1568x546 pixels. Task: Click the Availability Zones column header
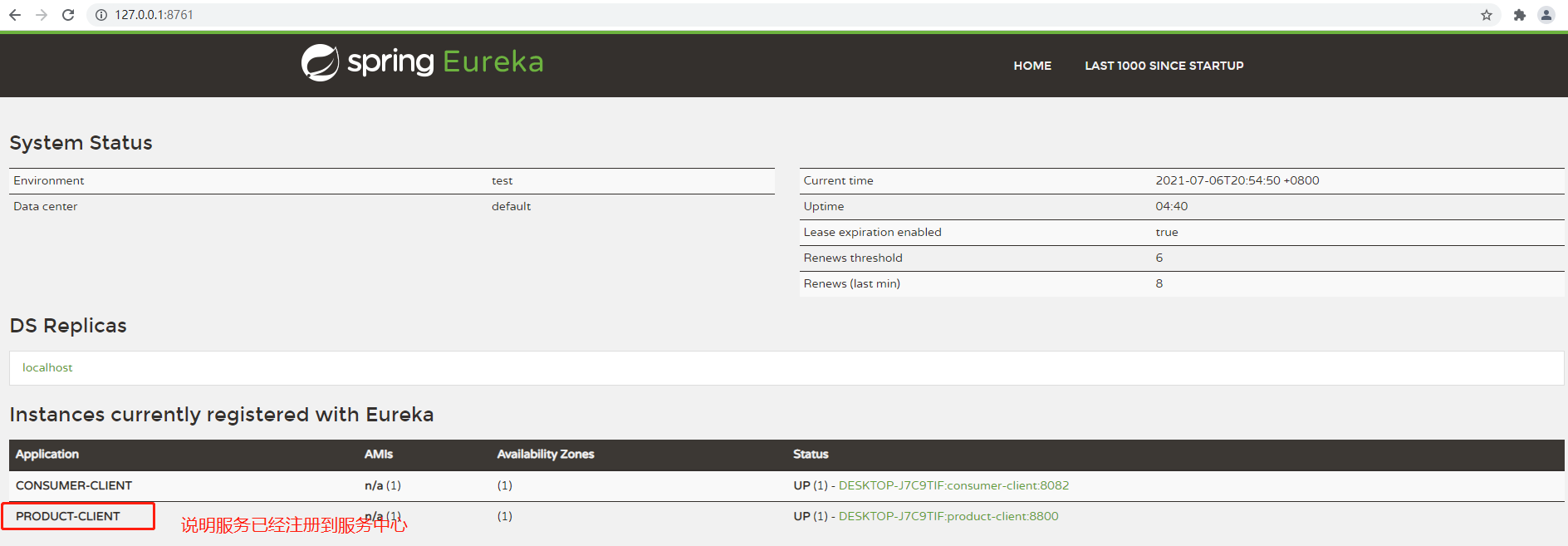click(x=546, y=454)
